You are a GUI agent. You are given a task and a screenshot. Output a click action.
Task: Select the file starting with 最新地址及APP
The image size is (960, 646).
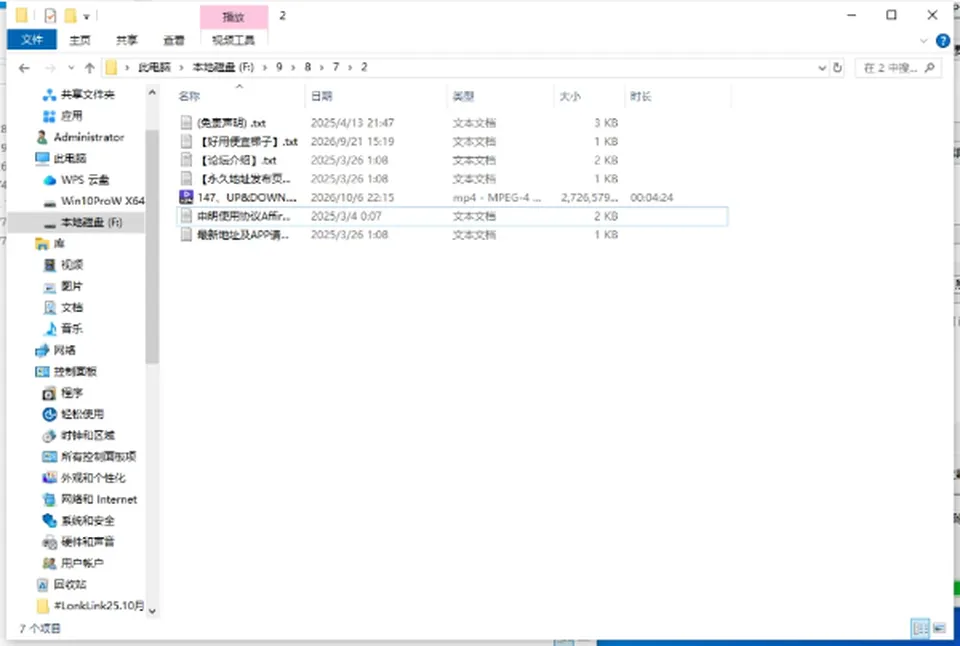pos(452,235)
